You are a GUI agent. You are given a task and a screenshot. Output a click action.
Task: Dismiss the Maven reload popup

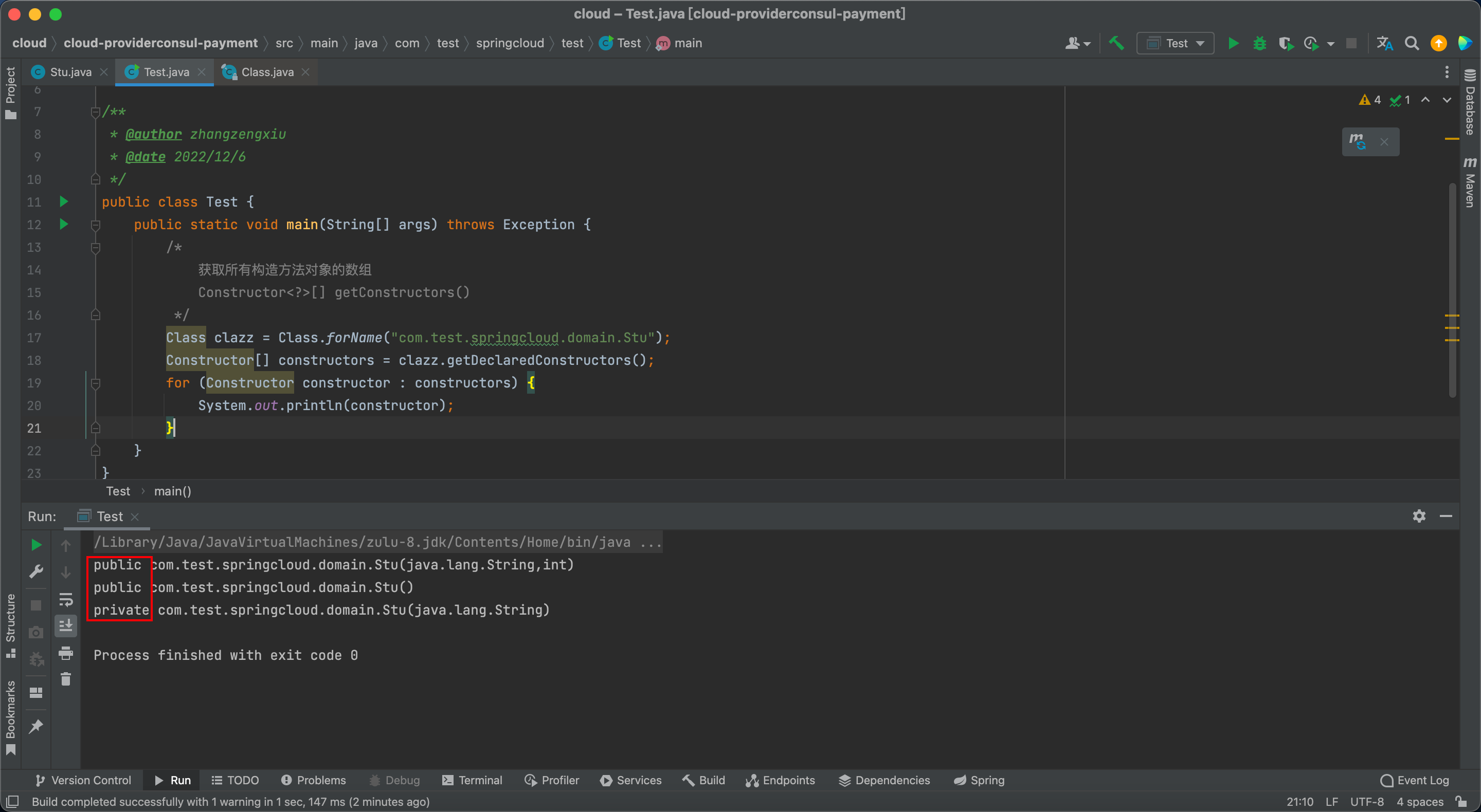pos(1384,142)
